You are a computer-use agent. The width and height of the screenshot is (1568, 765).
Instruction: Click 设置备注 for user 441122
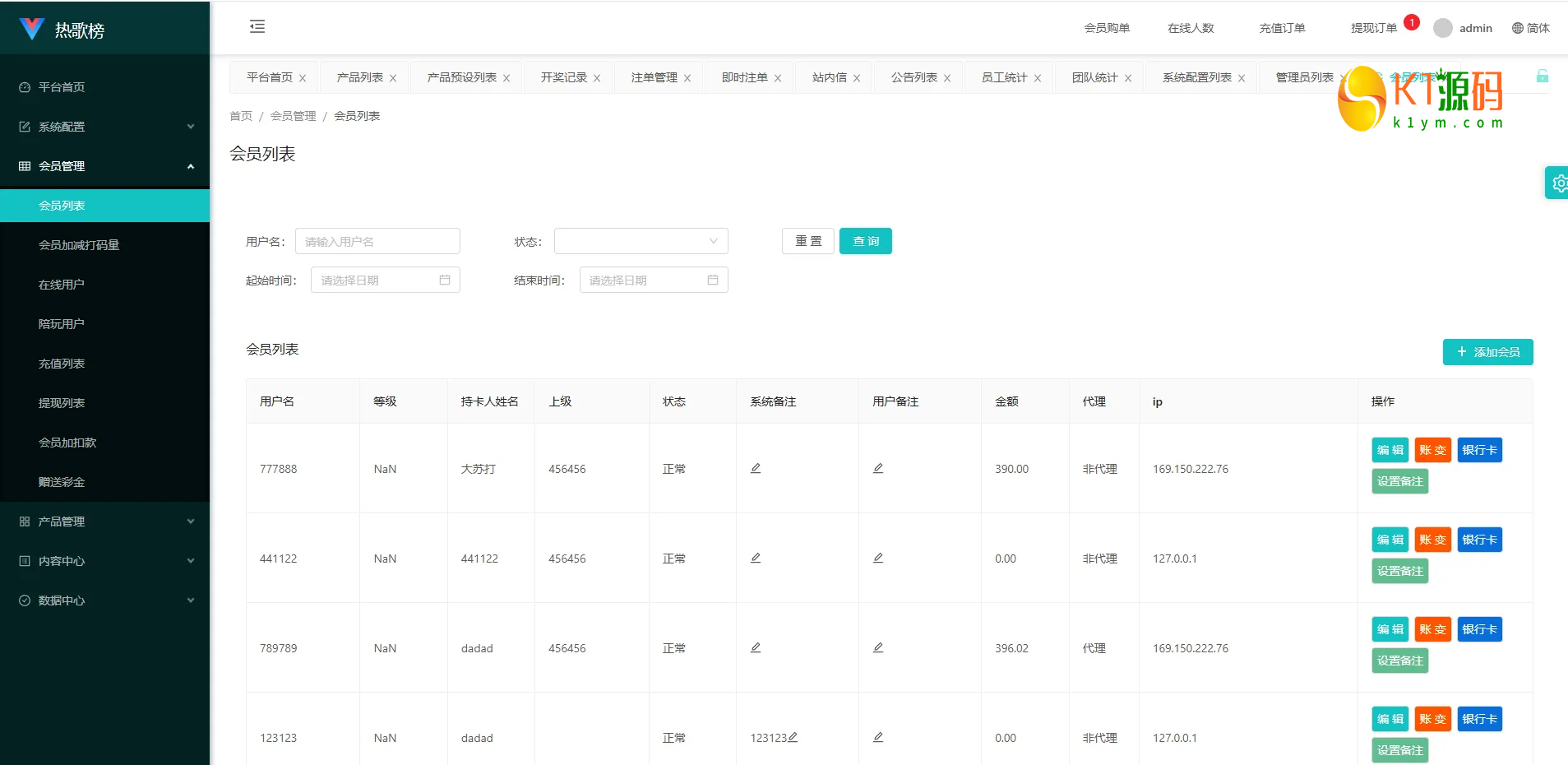(1400, 571)
